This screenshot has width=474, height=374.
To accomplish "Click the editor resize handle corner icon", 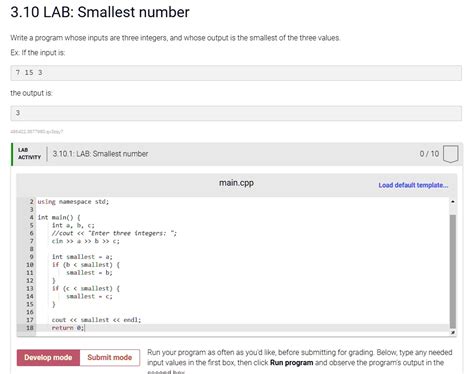I will click(453, 332).
